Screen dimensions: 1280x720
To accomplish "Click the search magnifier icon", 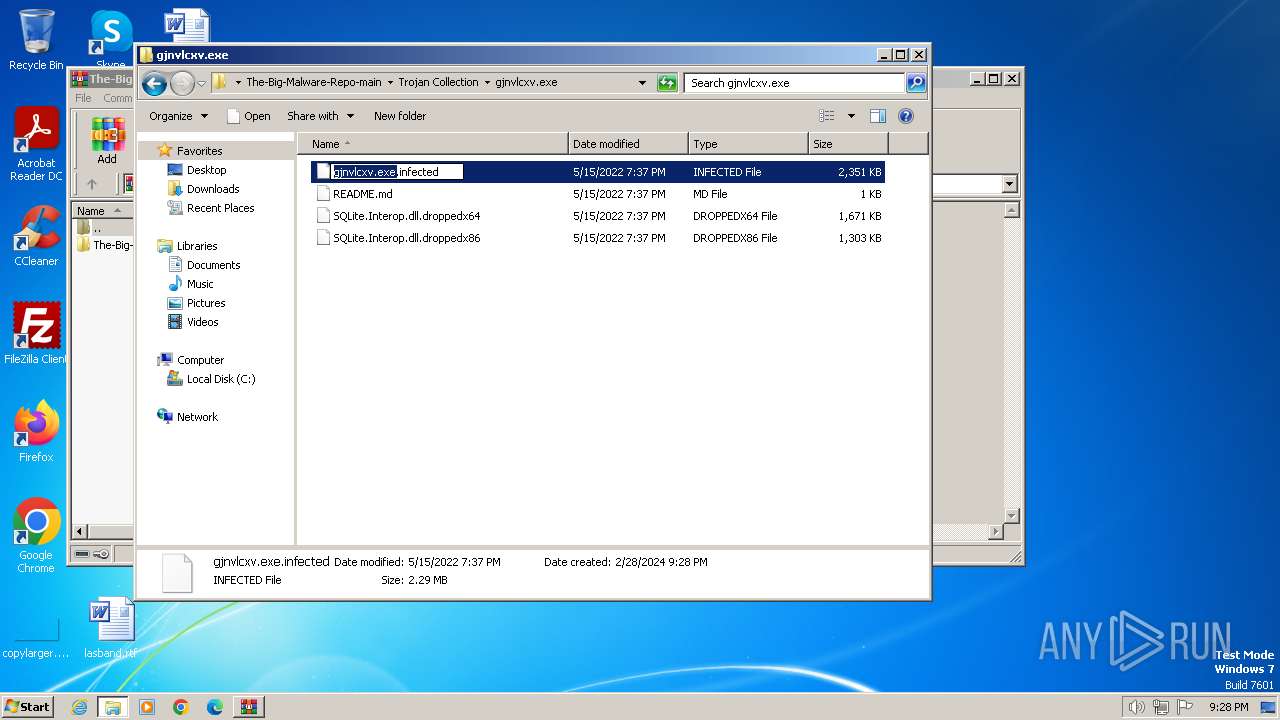I will coord(916,83).
